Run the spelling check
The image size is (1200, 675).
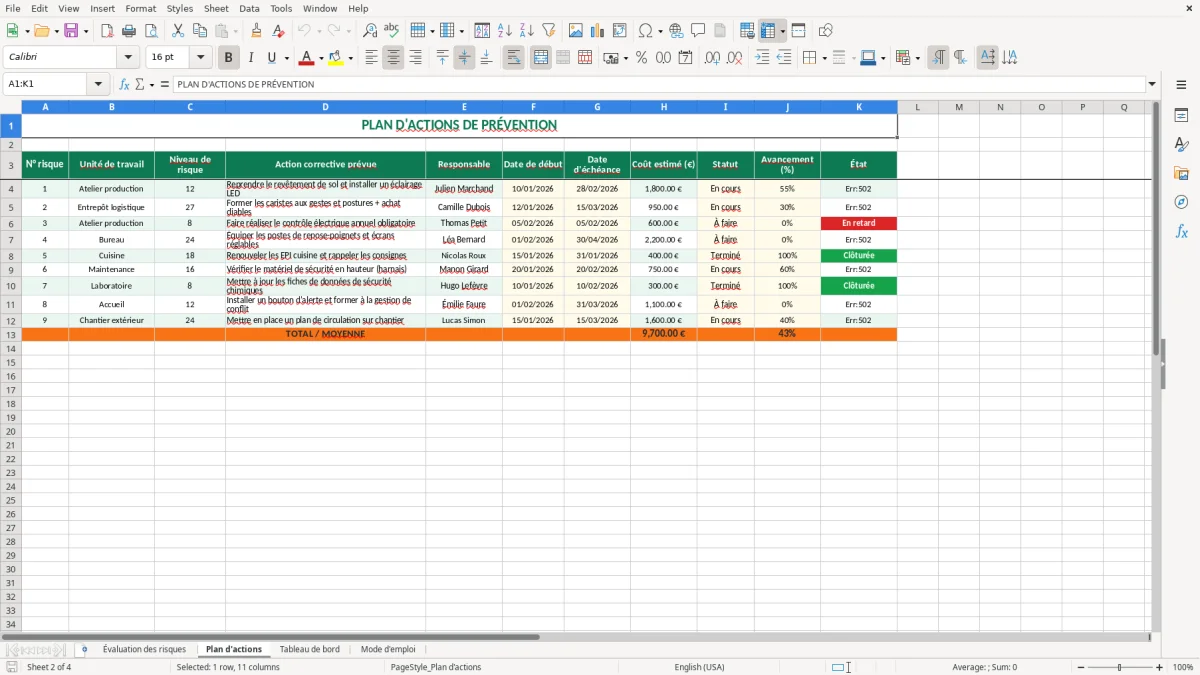392,31
